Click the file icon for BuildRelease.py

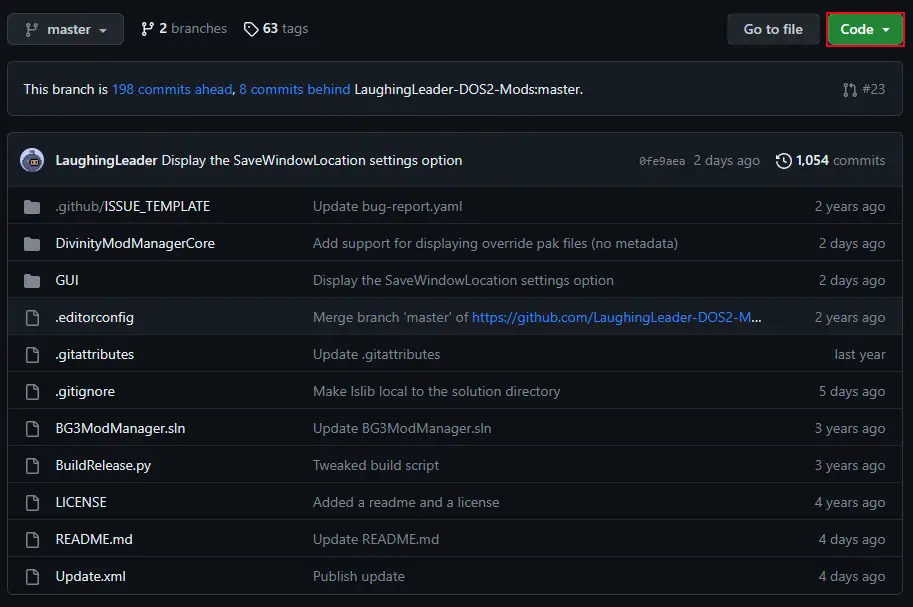click(33, 465)
